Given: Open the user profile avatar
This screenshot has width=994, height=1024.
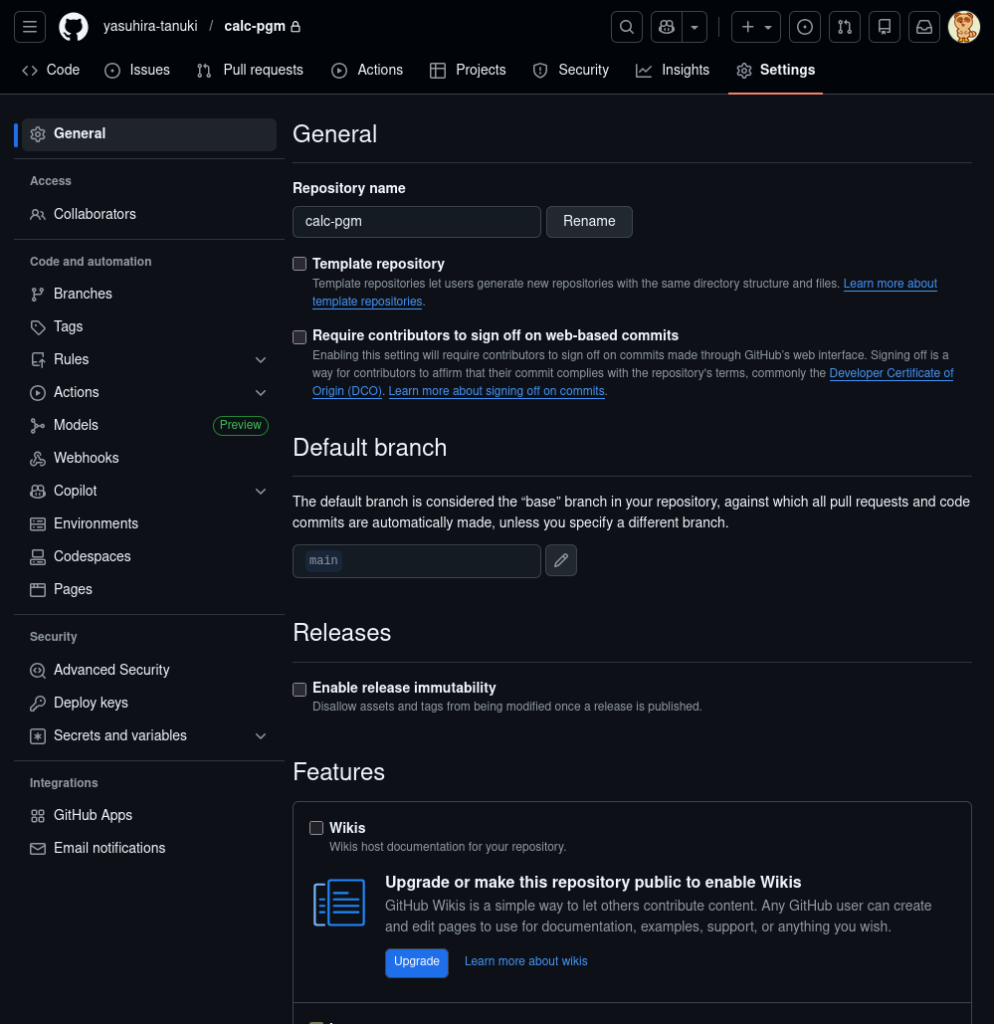Looking at the screenshot, I should click(963, 27).
